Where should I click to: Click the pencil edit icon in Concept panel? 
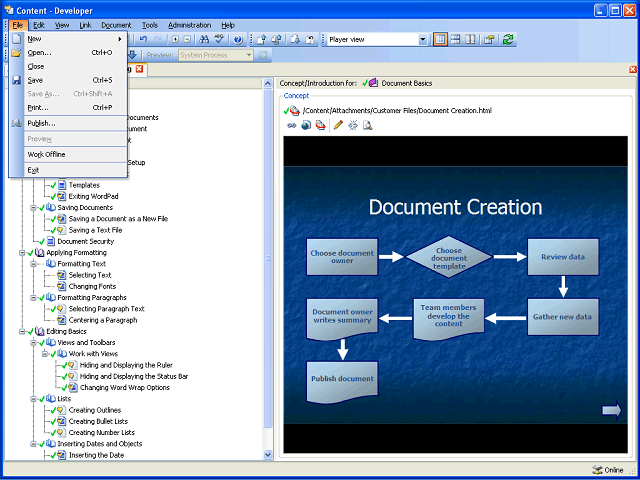tap(338, 125)
